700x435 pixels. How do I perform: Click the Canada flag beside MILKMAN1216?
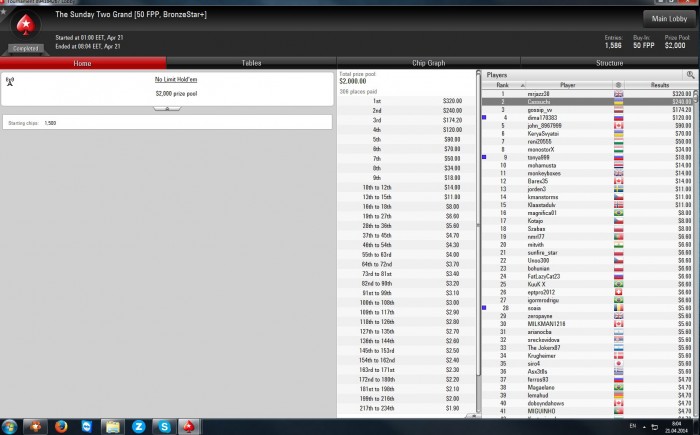click(x=618, y=324)
